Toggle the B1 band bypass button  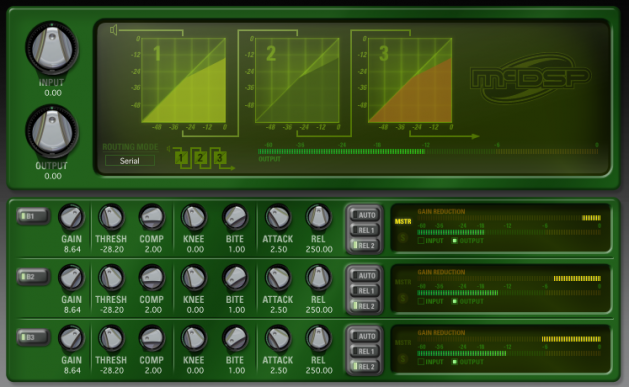(x=33, y=216)
